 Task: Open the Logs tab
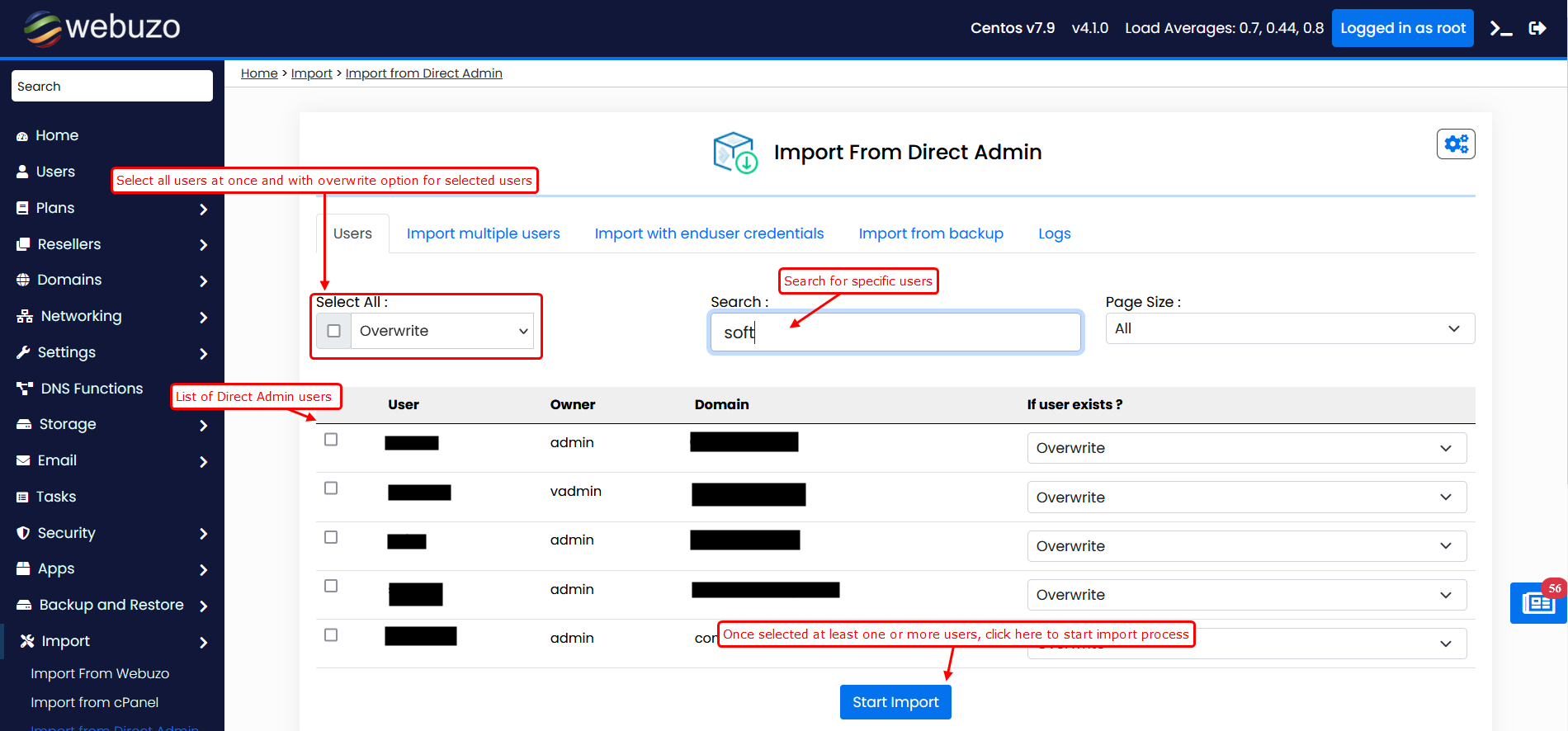[1054, 233]
